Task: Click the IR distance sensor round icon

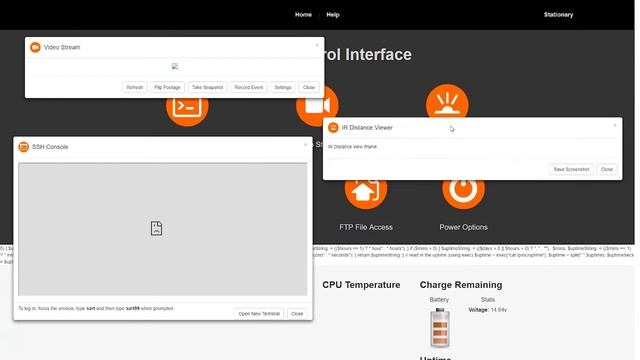Action: pyautogui.click(x=447, y=101)
